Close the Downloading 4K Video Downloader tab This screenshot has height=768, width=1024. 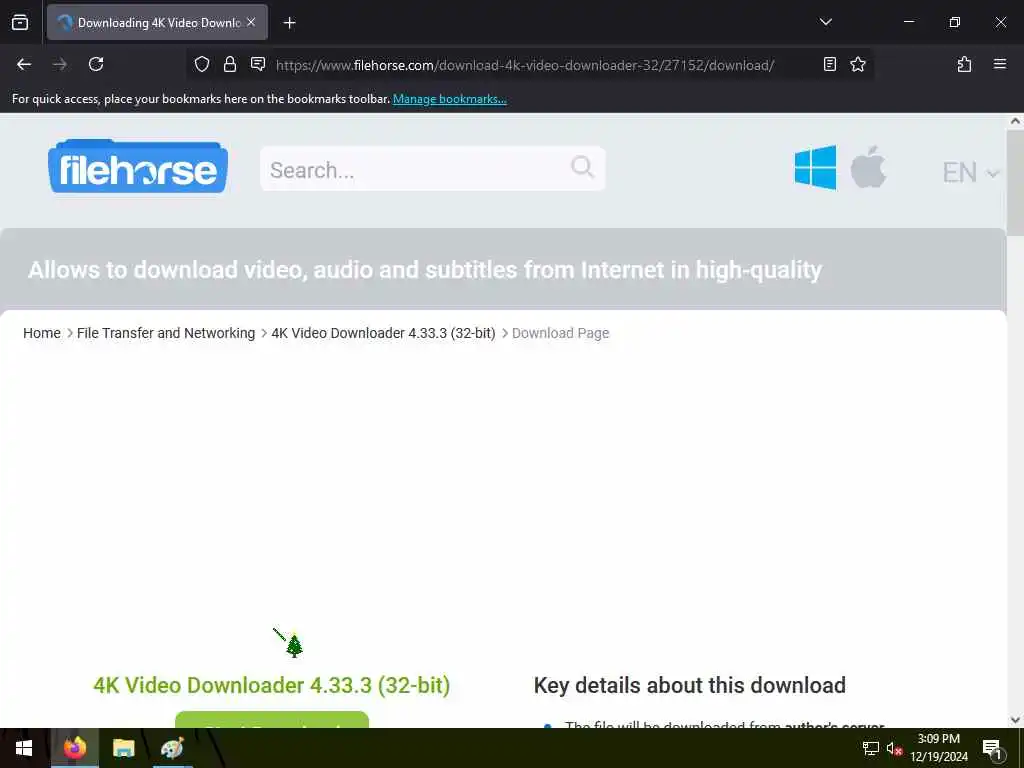tap(251, 22)
